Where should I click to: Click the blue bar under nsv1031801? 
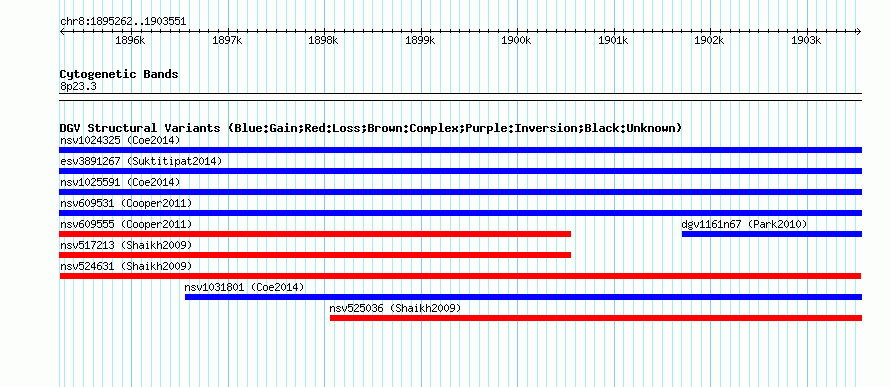pyautogui.click(x=523, y=297)
